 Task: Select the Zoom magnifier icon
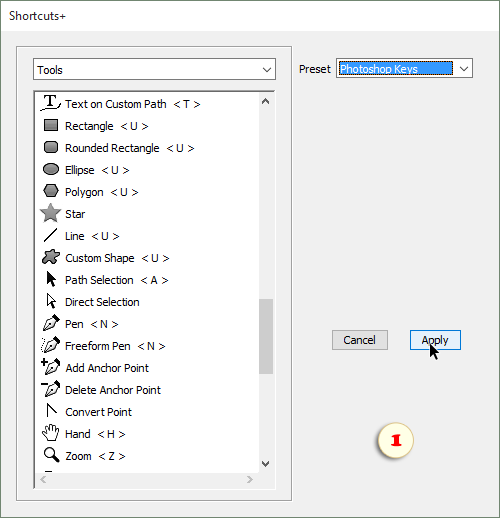(x=51, y=455)
